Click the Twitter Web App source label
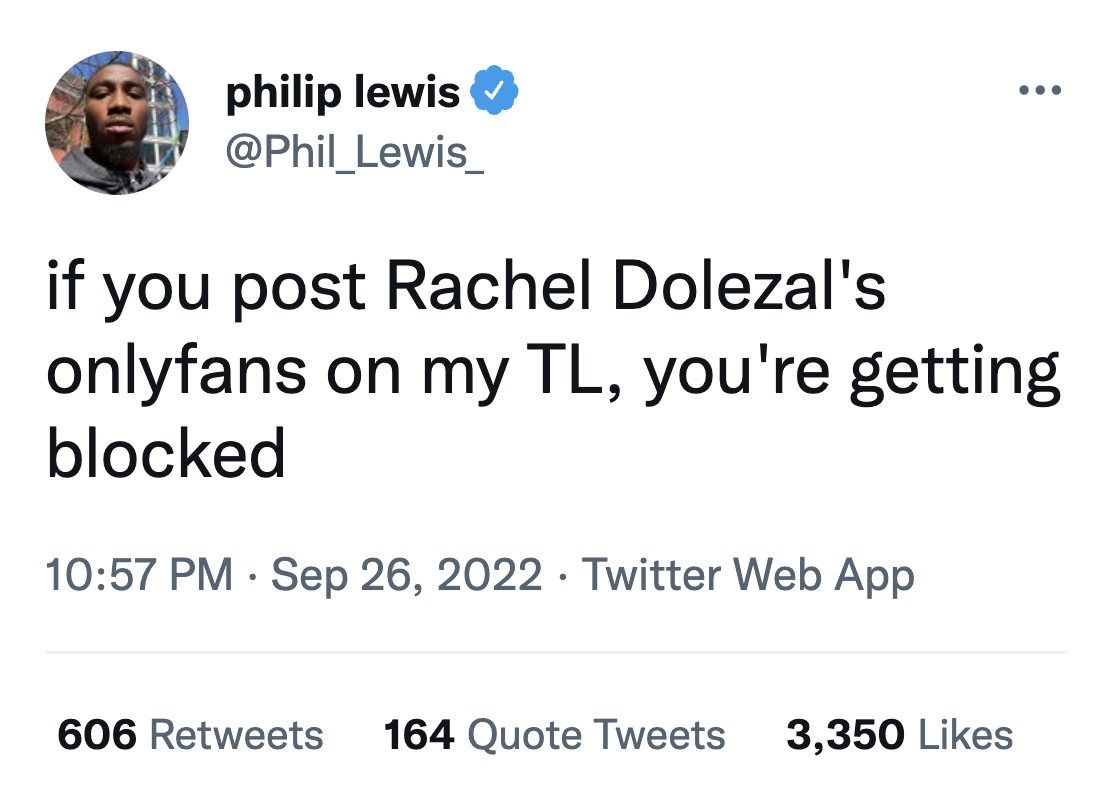This screenshot has height=806, width=1118. coord(749,575)
